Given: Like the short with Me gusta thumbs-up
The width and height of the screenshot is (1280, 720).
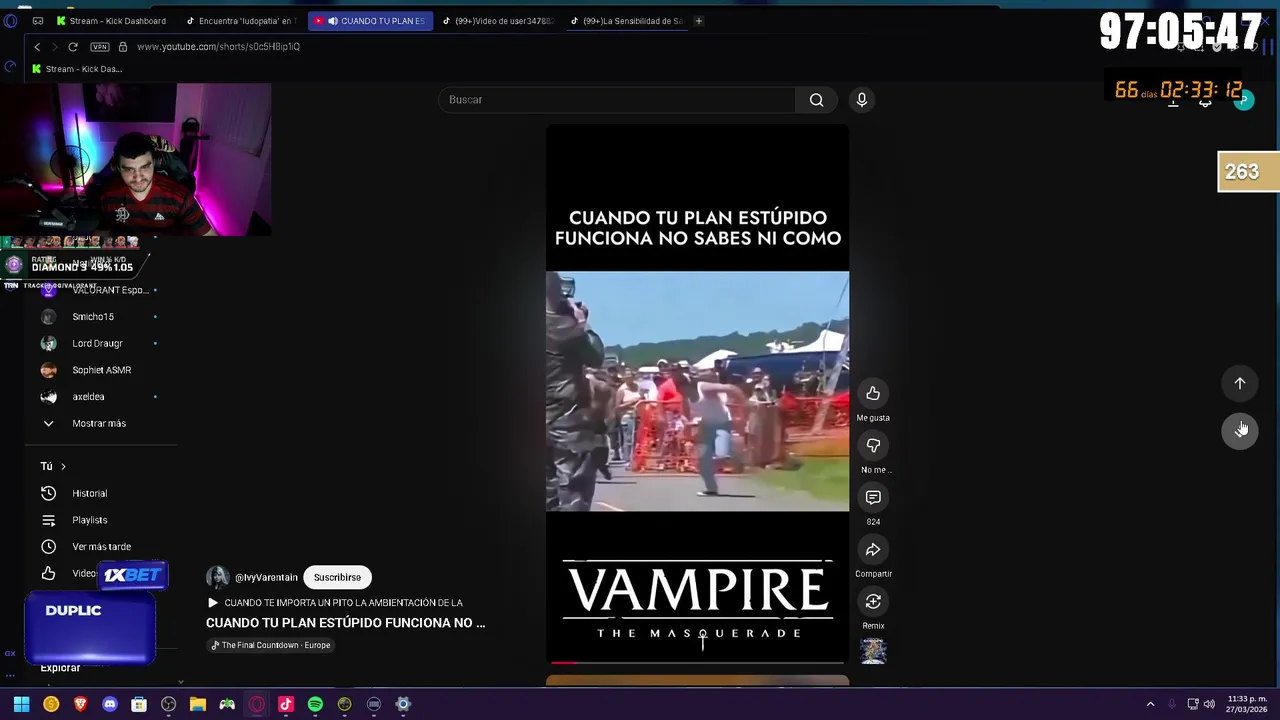Looking at the screenshot, I should [x=873, y=394].
